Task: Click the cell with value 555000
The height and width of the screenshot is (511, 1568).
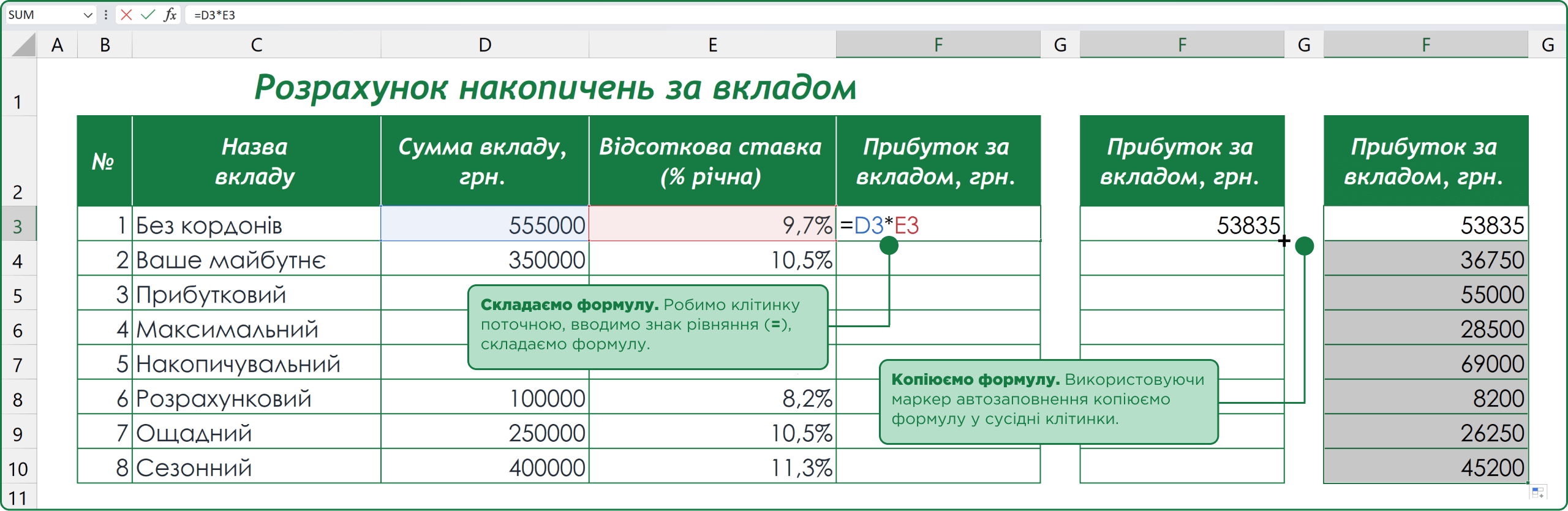Action: click(x=485, y=224)
